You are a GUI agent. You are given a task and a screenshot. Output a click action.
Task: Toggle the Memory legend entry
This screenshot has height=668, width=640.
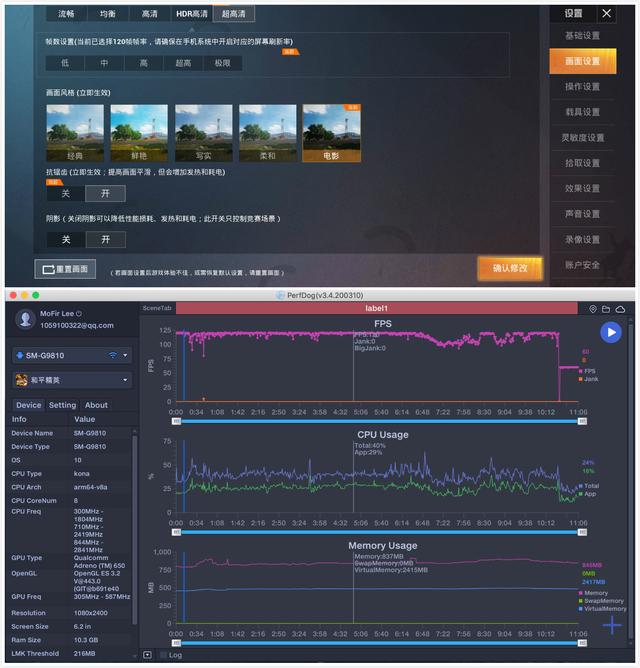click(x=593, y=593)
